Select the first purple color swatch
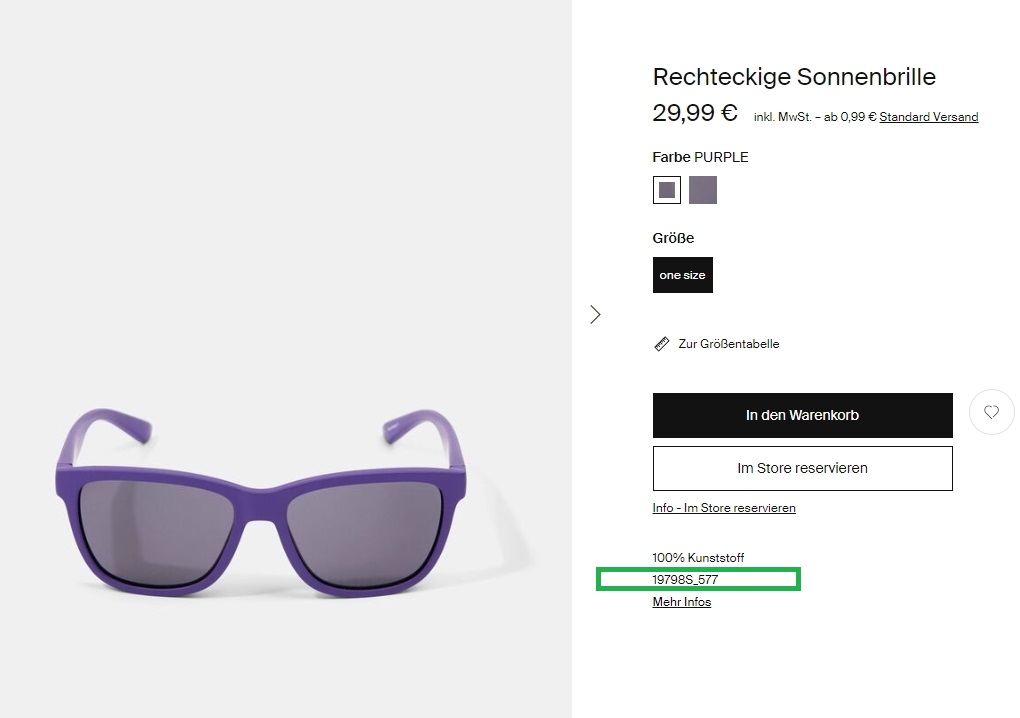This screenshot has width=1020, height=718. pos(667,190)
